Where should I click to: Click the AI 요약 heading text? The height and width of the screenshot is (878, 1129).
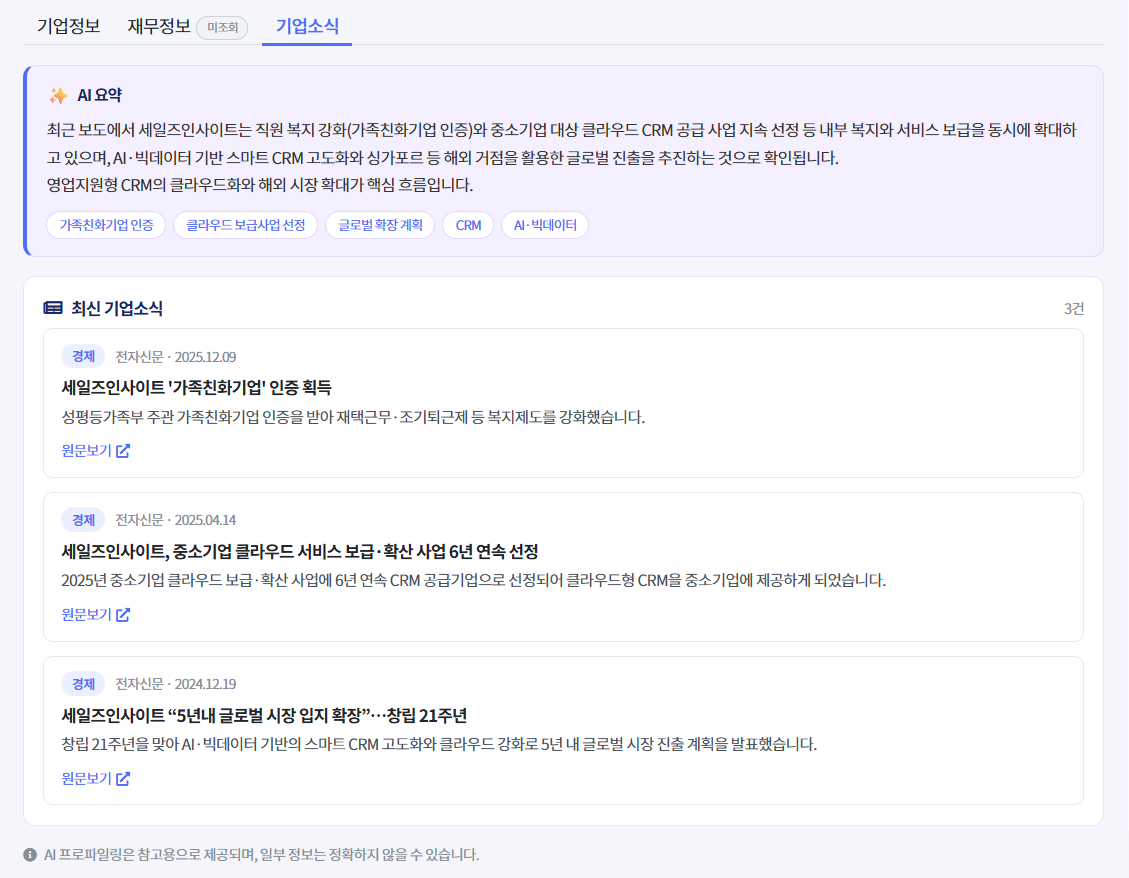pos(99,95)
